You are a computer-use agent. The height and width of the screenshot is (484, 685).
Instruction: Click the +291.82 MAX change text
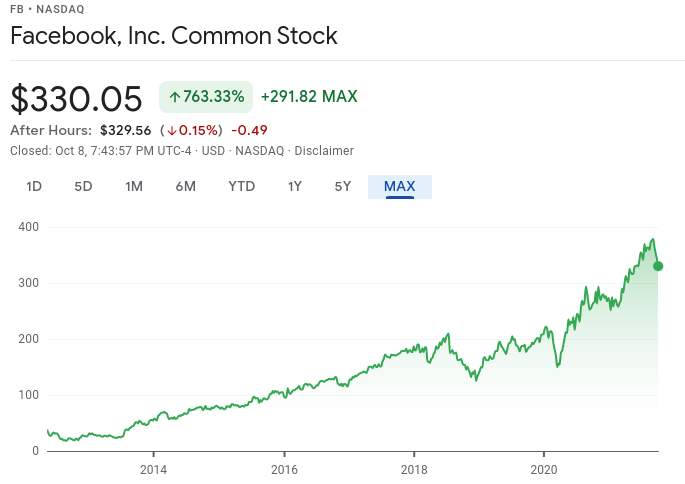[309, 97]
